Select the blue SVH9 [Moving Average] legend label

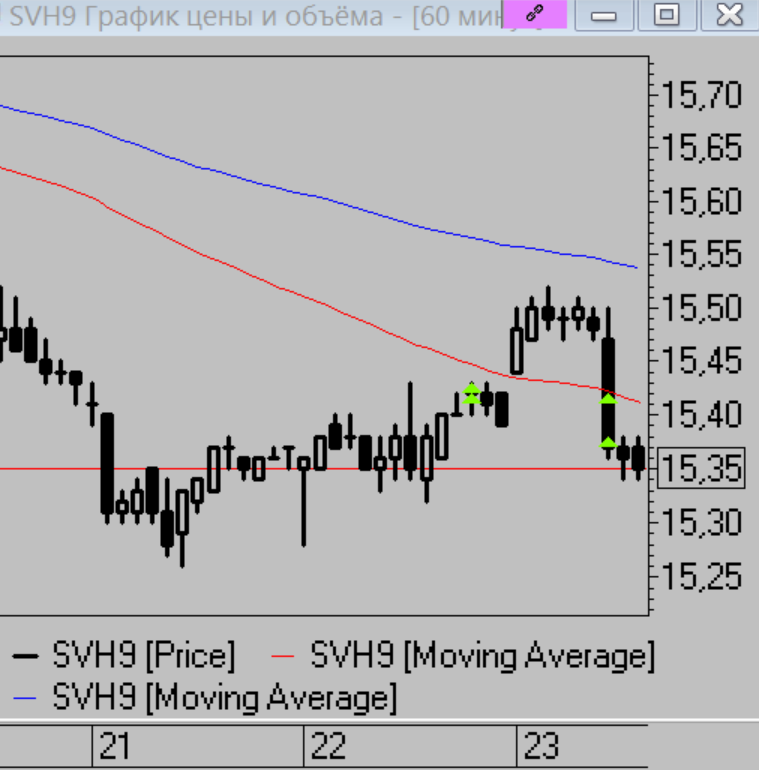click(x=224, y=696)
